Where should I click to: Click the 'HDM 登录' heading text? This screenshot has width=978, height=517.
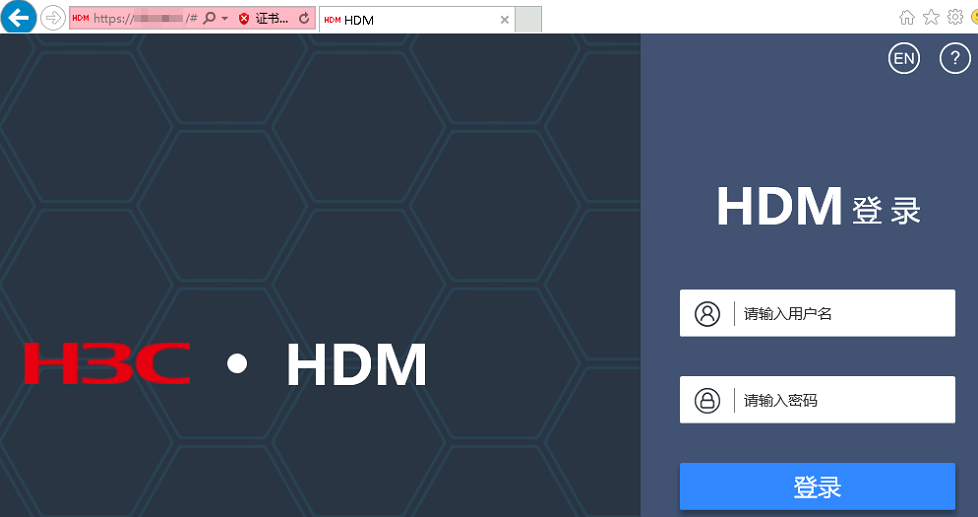point(818,207)
